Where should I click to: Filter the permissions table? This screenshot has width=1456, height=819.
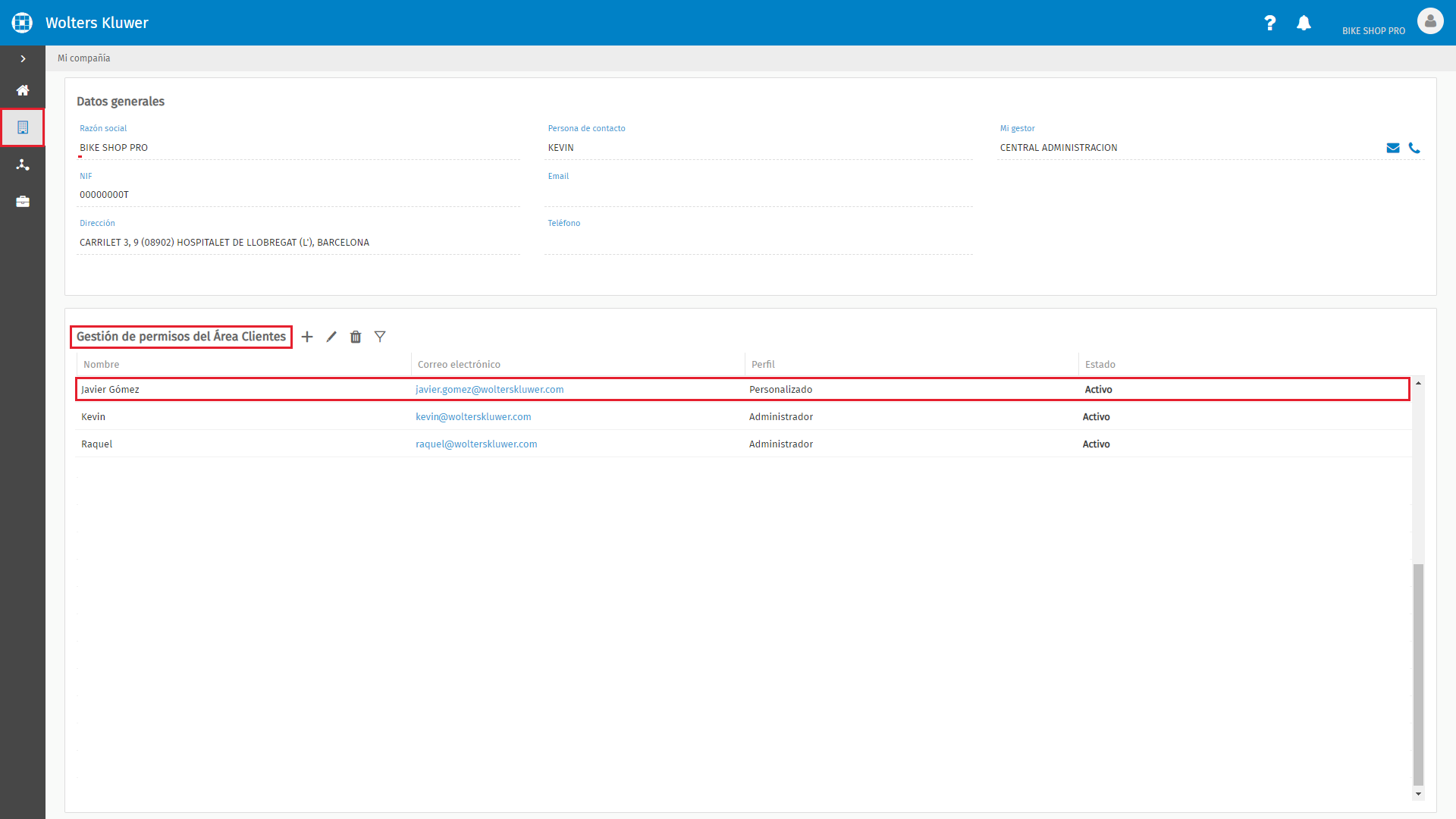[x=380, y=337]
